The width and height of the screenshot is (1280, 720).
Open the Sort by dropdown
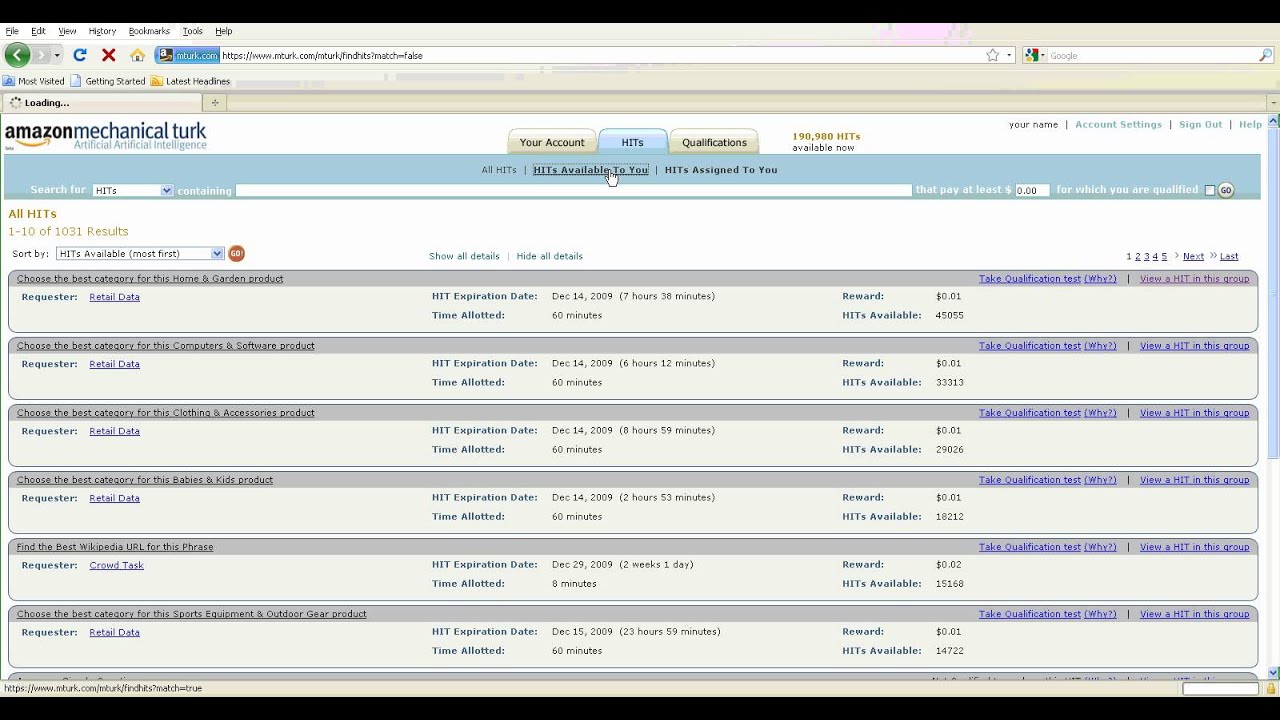coord(140,254)
